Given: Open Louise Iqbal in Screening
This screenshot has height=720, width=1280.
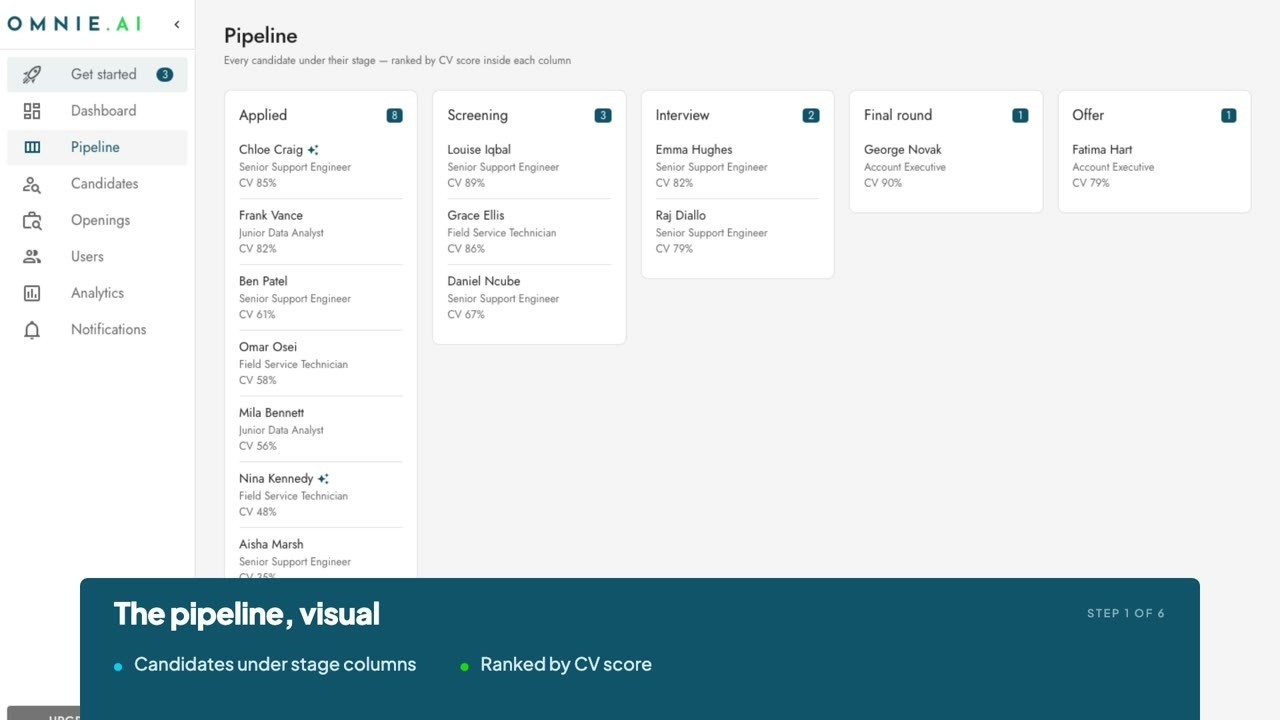Looking at the screenshot, I should coord(529,166).
